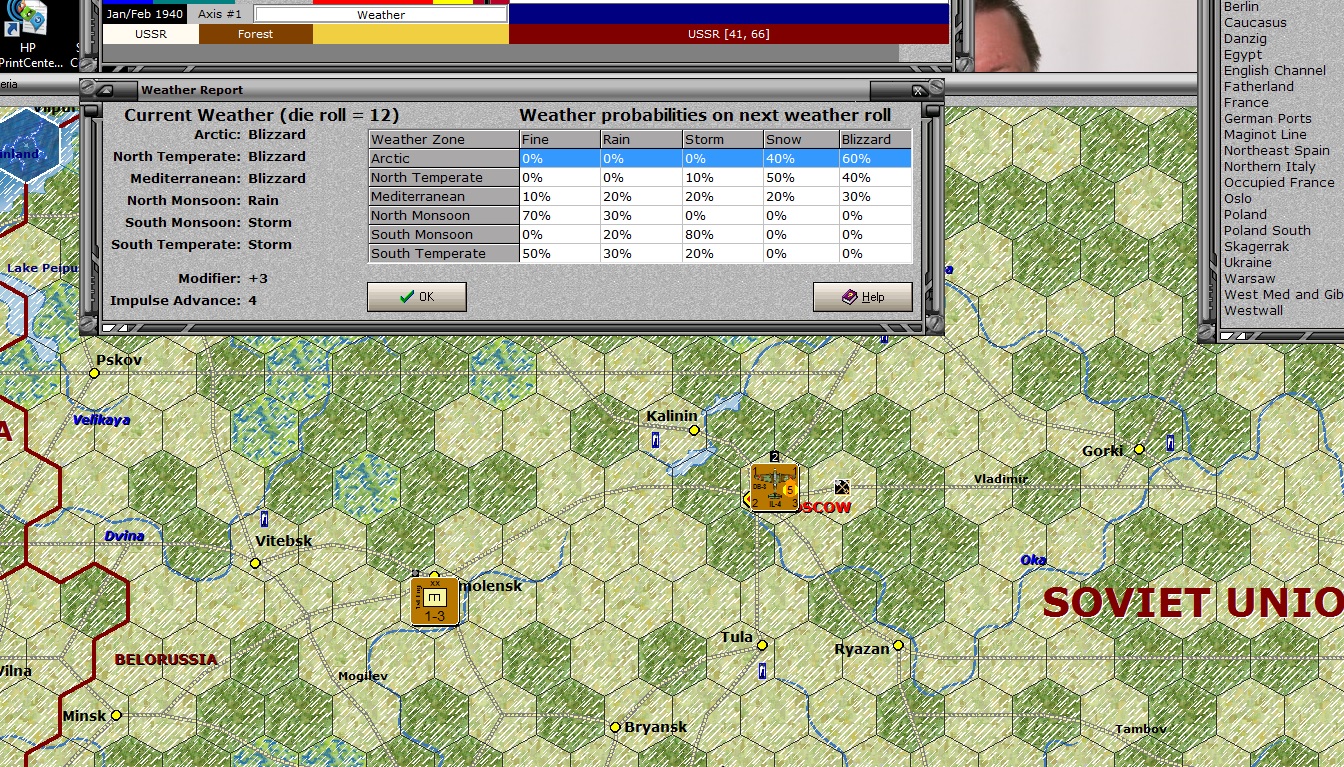Select Ukraine in the map list

(1248, 262)
